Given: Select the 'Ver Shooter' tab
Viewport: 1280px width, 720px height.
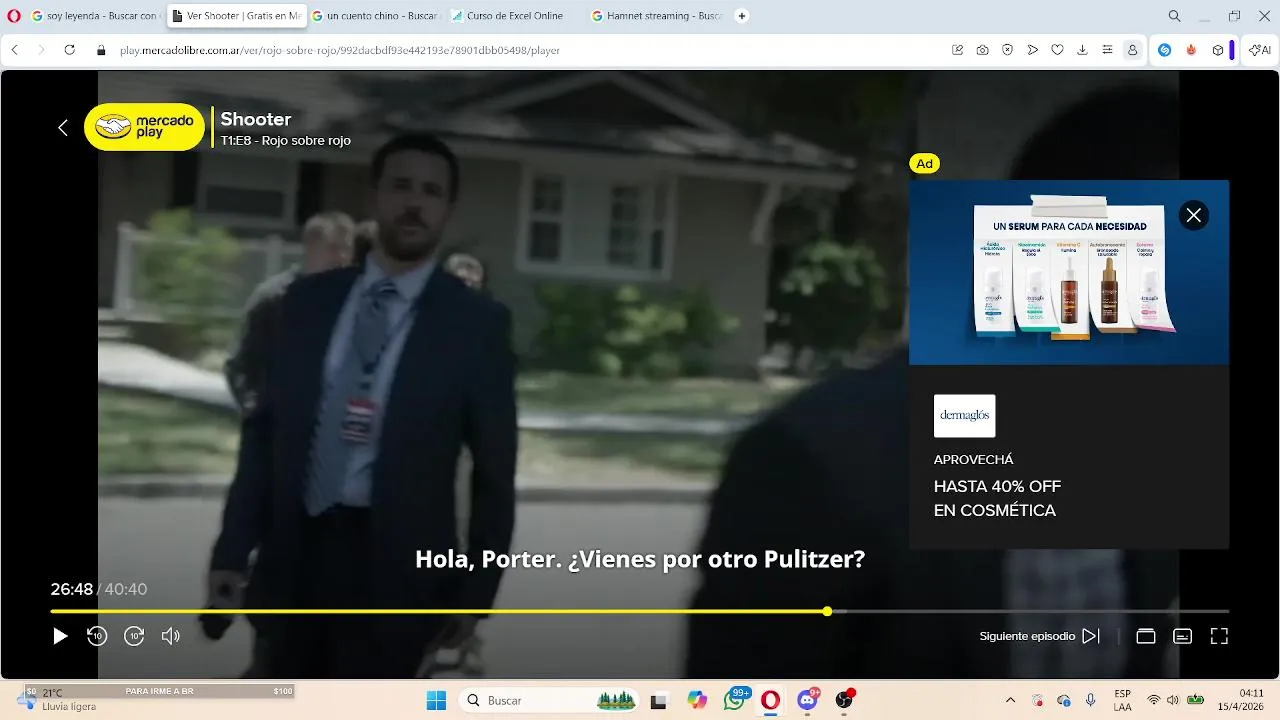Looking at the screenshot, I should pyautogui.click(x=235, y=16).
